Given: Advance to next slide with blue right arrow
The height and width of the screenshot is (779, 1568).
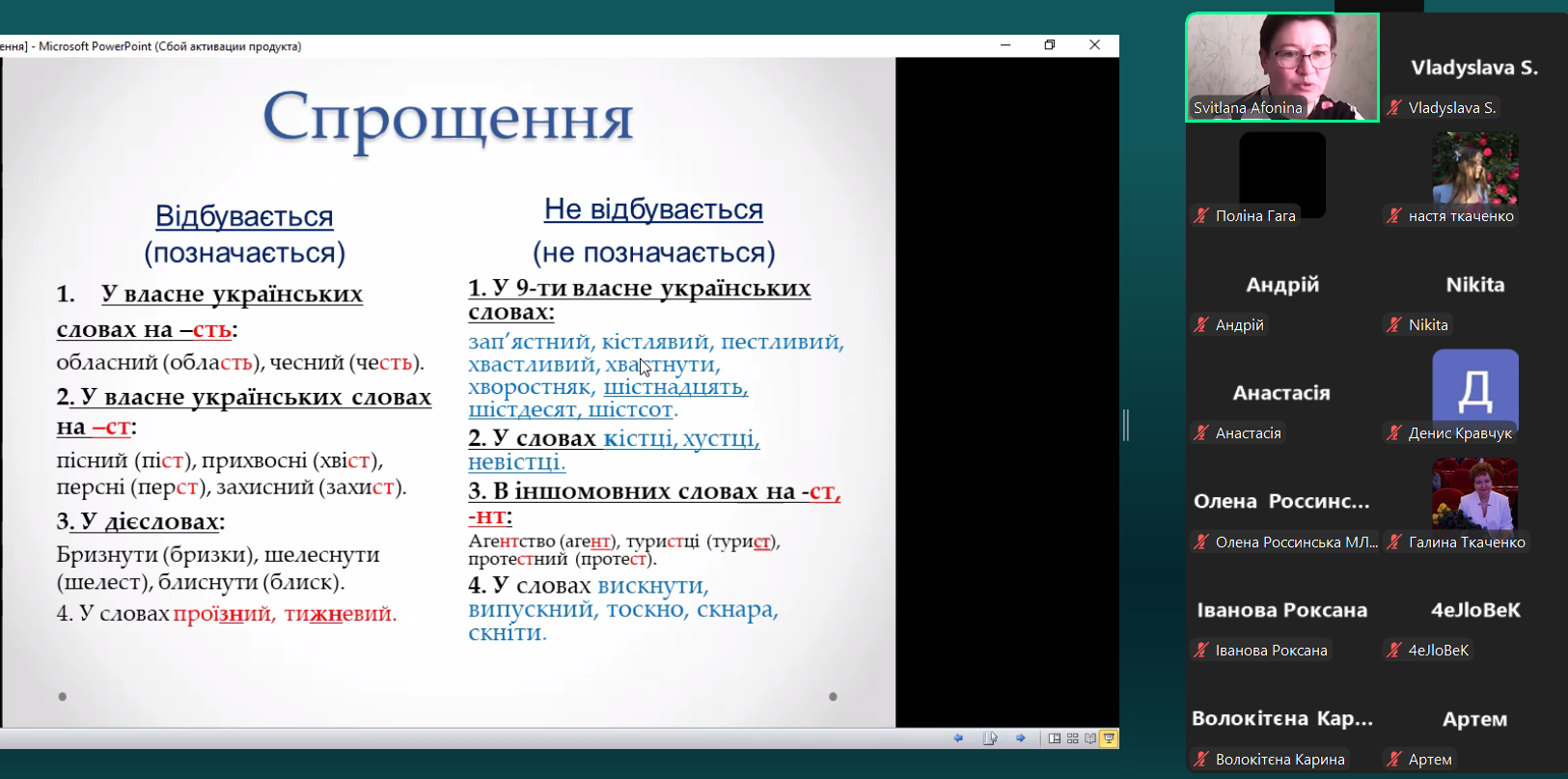Looking at the screenshot, I should (1020, 738).
